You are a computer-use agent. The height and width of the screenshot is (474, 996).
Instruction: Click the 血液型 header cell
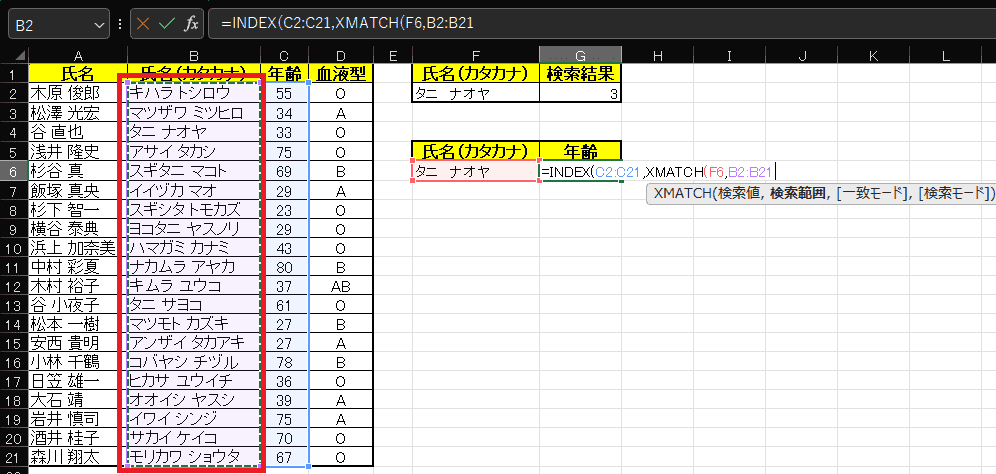(x=341, y=73)
